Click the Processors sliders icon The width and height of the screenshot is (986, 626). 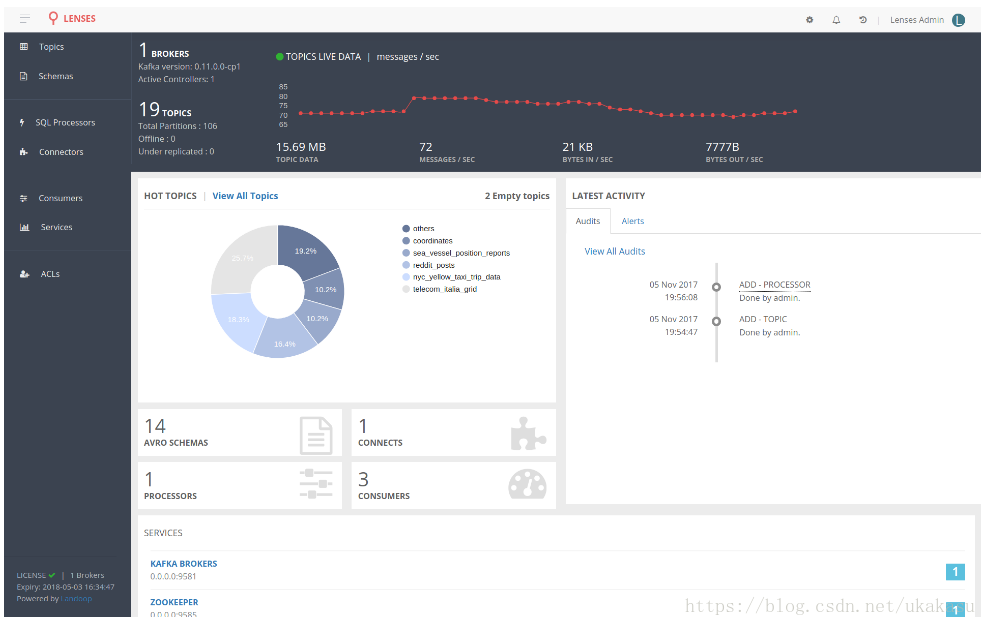click(316, 484)
